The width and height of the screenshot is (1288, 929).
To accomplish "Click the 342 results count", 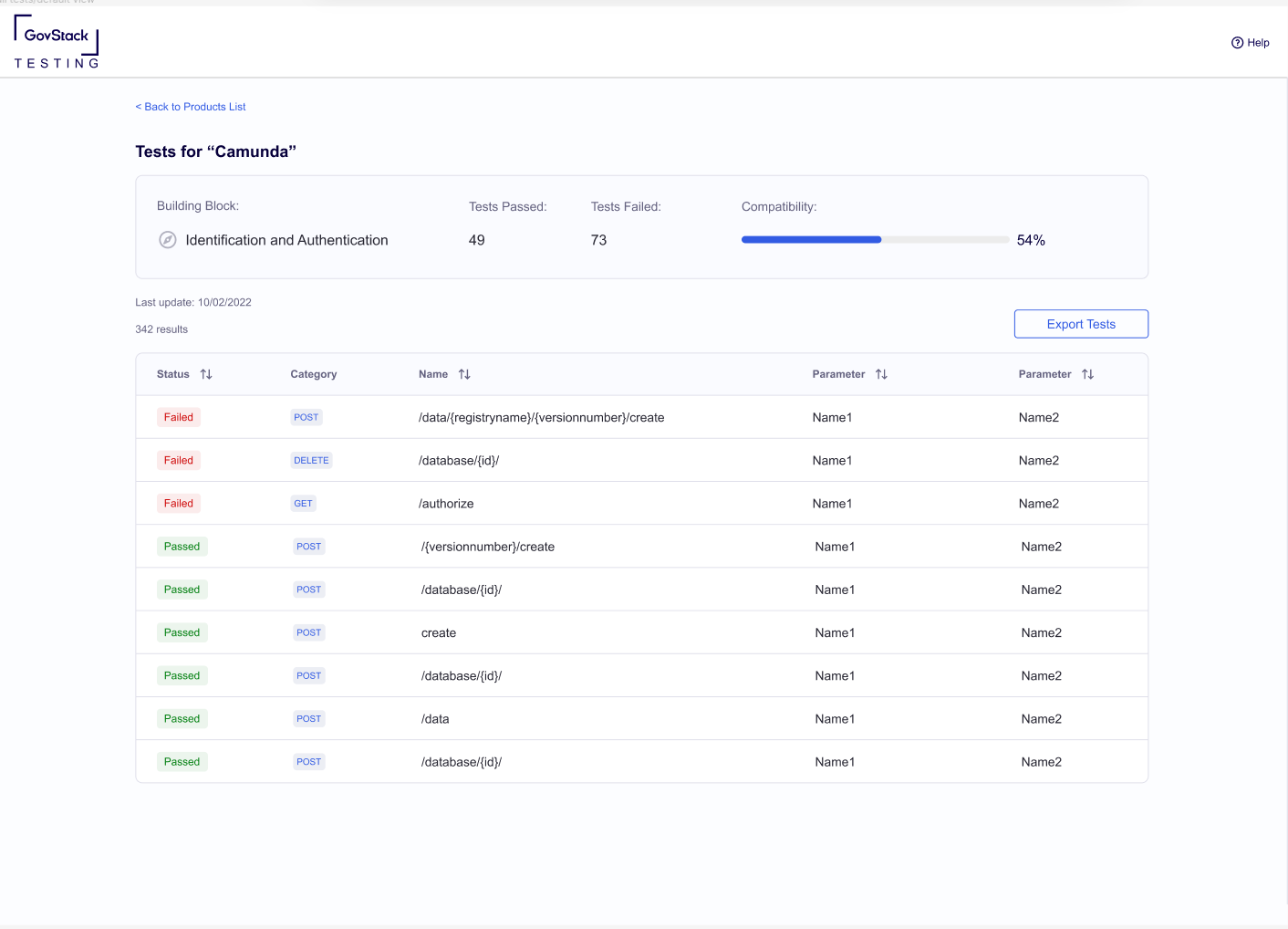I will pyautogui.click(x=161, y=329).
